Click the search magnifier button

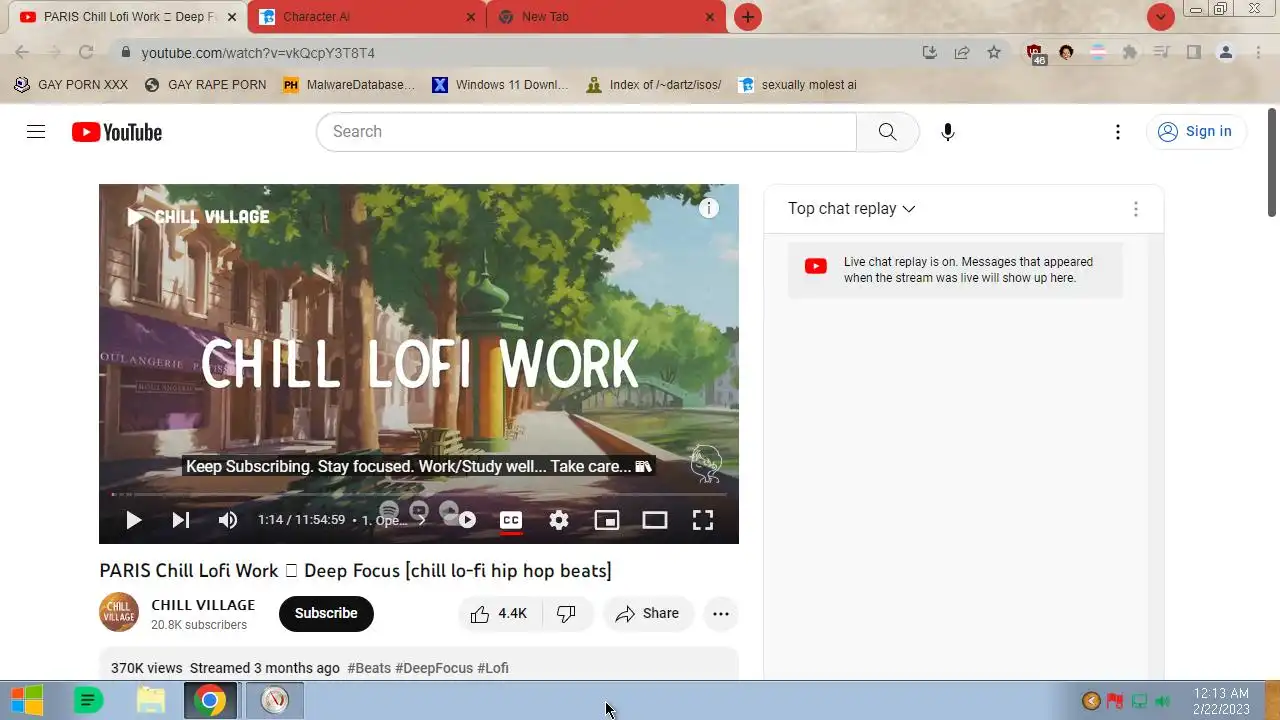887,131
